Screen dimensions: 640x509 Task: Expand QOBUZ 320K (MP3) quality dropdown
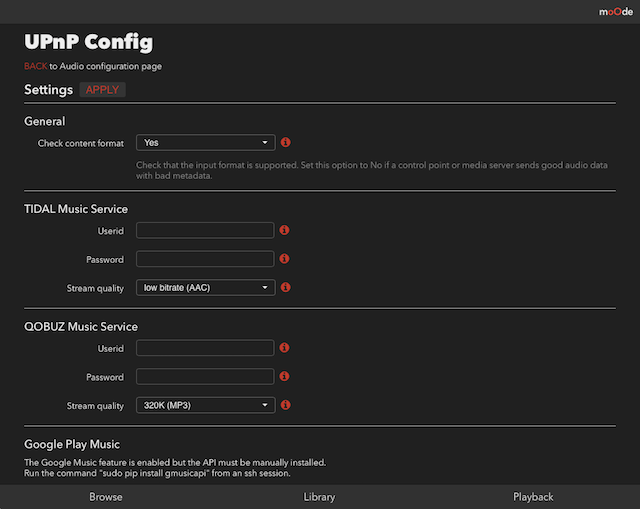pos(206,405)
